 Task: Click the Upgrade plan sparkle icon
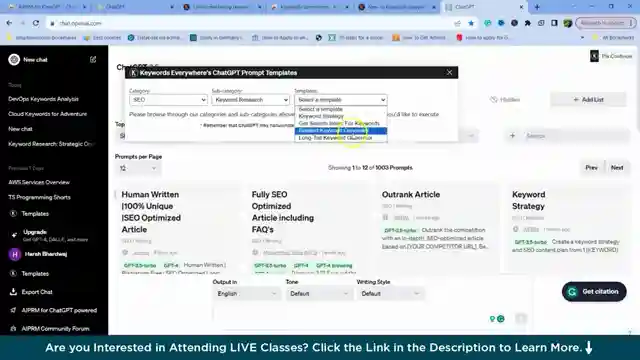pyautogui.click(x=14, y=235)
